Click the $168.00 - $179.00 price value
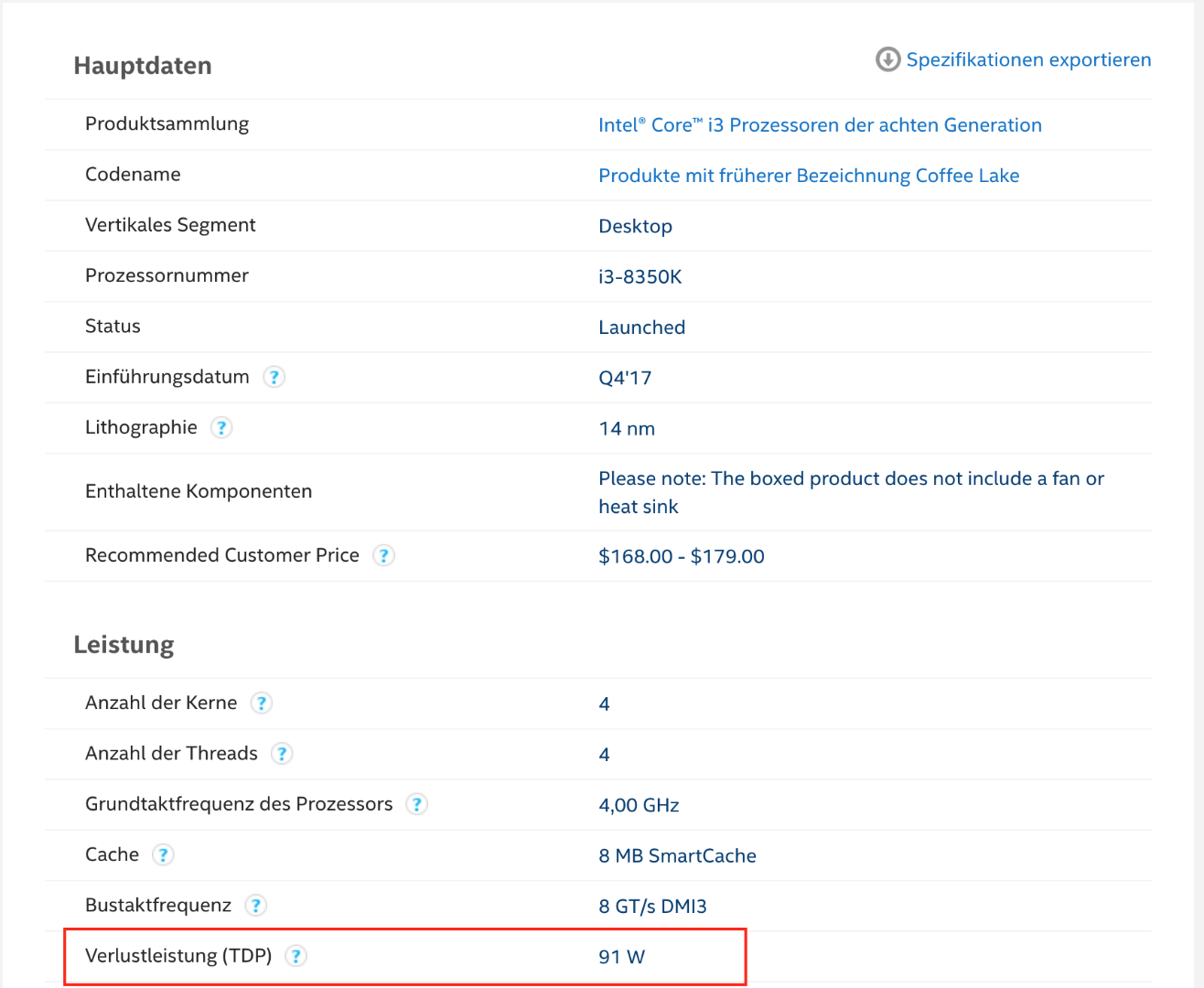The image size is (1204, 988). (x=682, y=556)
